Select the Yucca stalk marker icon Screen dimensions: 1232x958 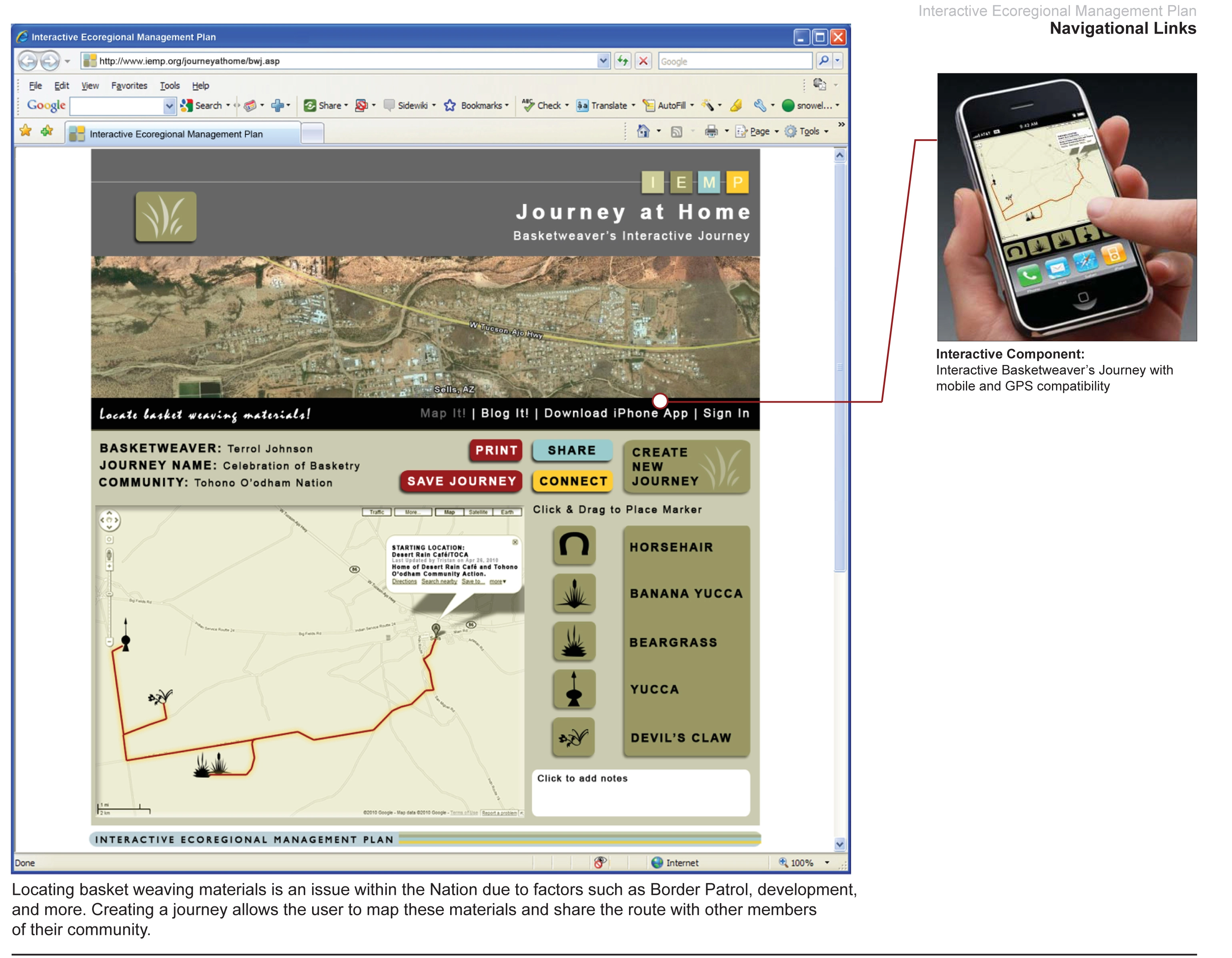click(x=574, y=689)
